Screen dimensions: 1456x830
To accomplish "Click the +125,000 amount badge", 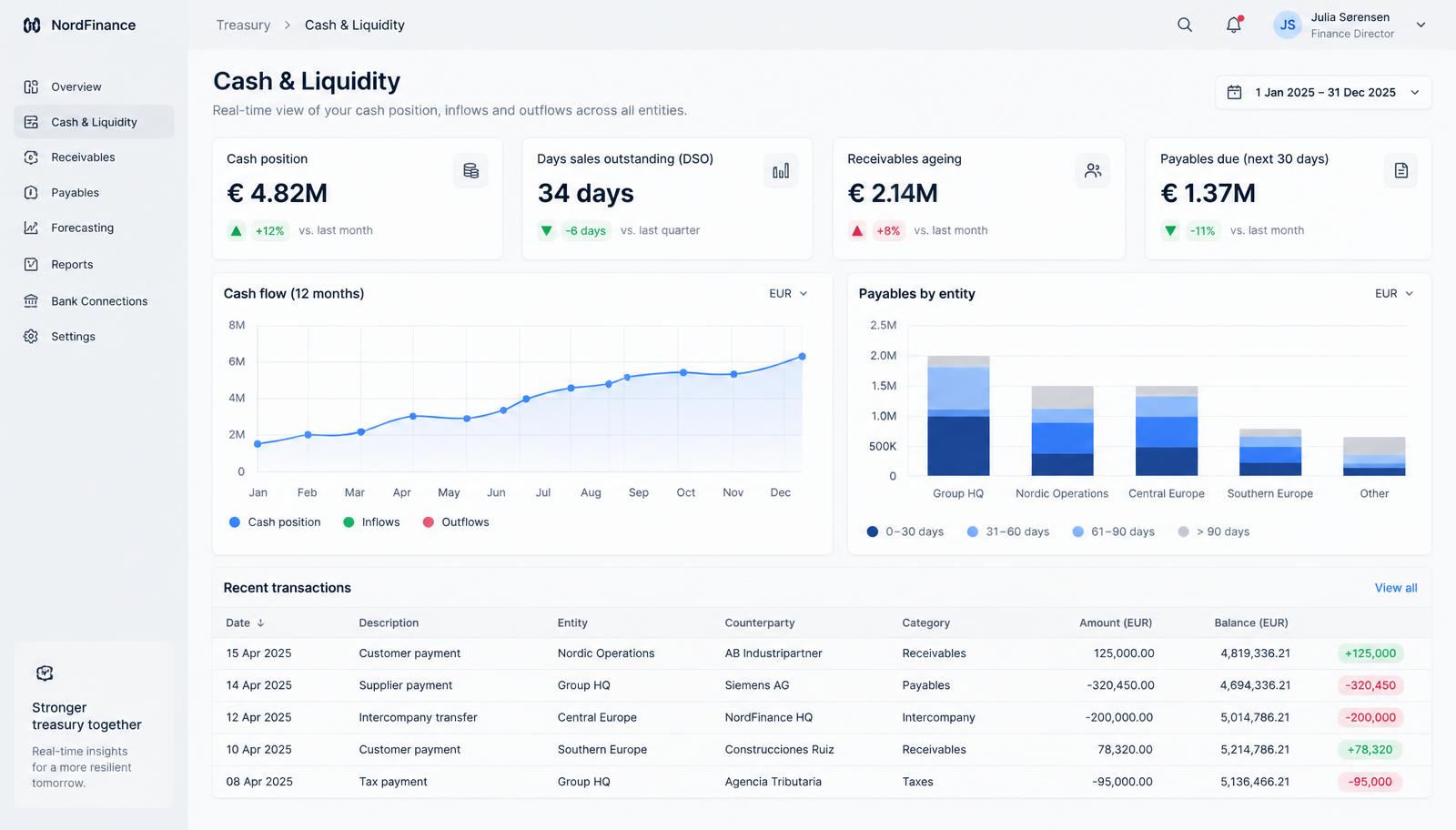I will [1370, 653].
